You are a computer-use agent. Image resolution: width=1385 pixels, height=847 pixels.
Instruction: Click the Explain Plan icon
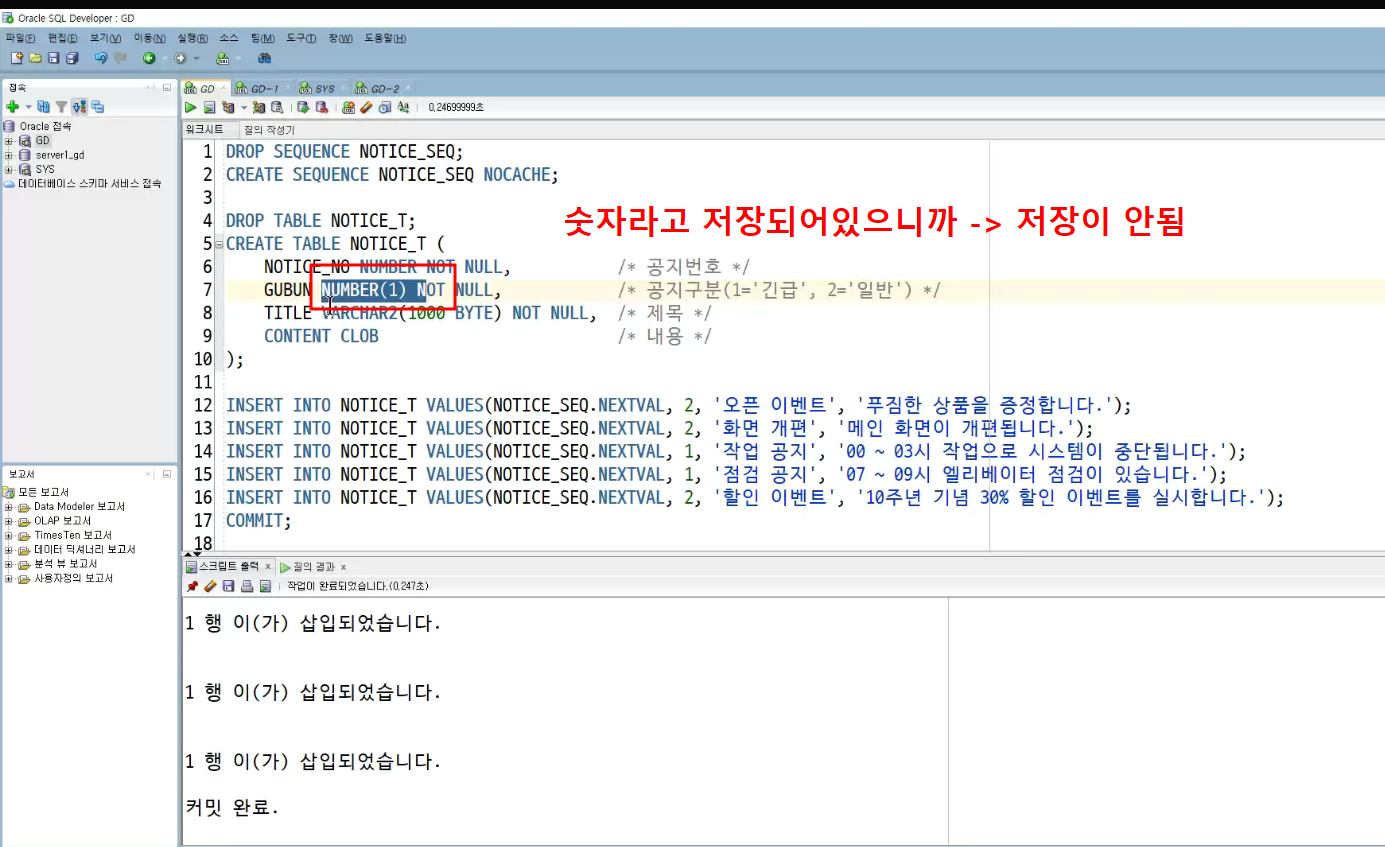click(x=228, y=107)
